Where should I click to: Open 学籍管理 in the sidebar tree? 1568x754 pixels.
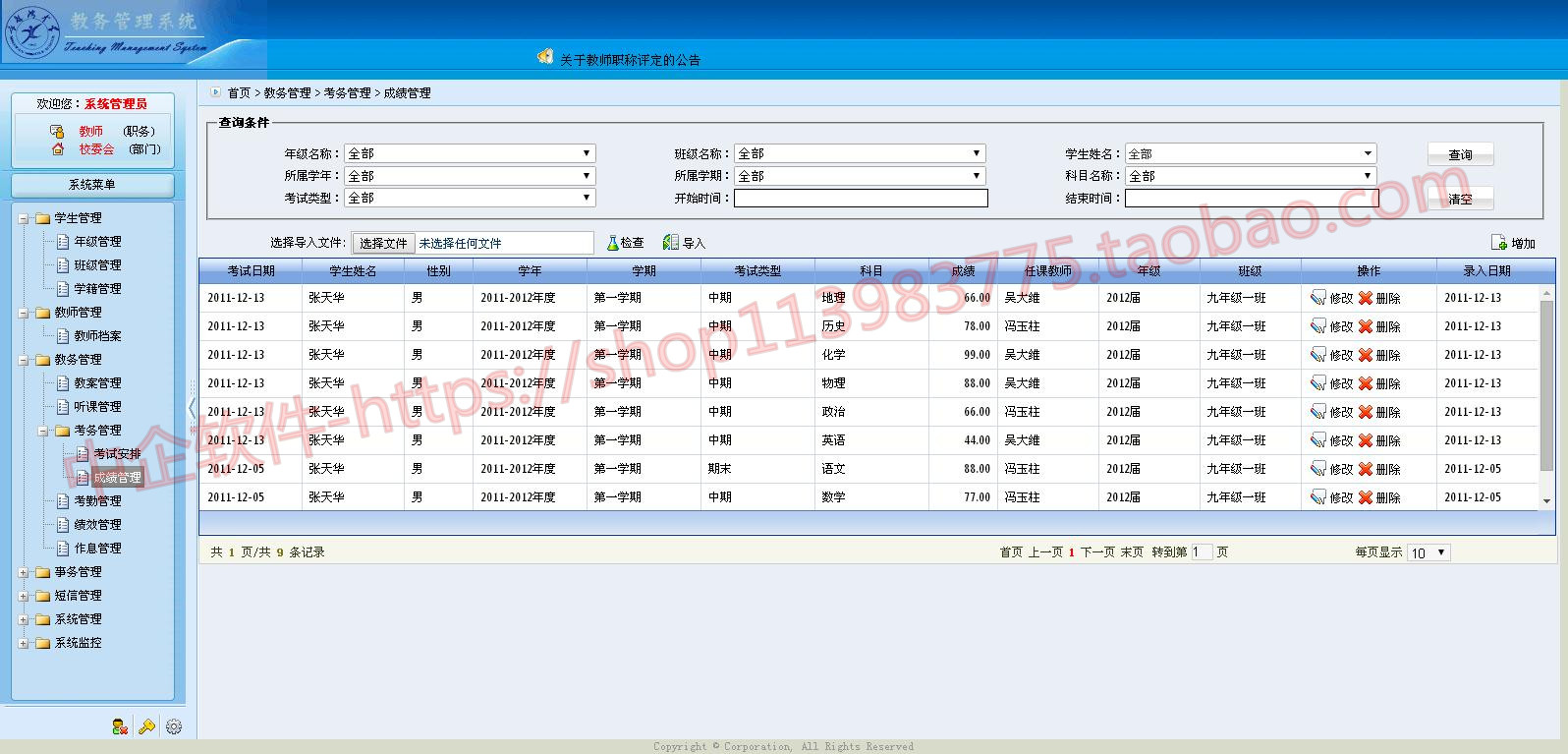point(97,289)
